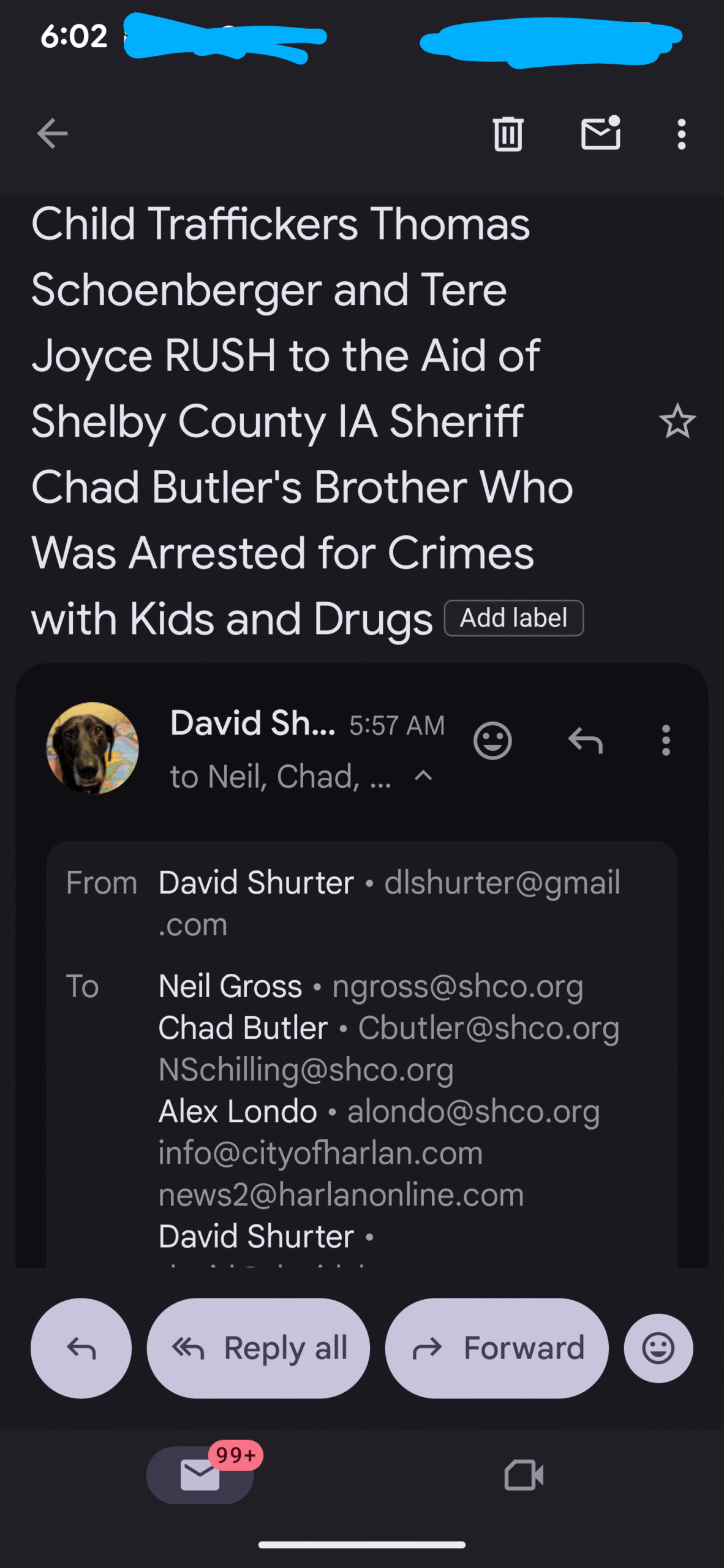Tap the info@cityofharlan.com address
The image size is (724, 1568).
tap(320, 1153)
